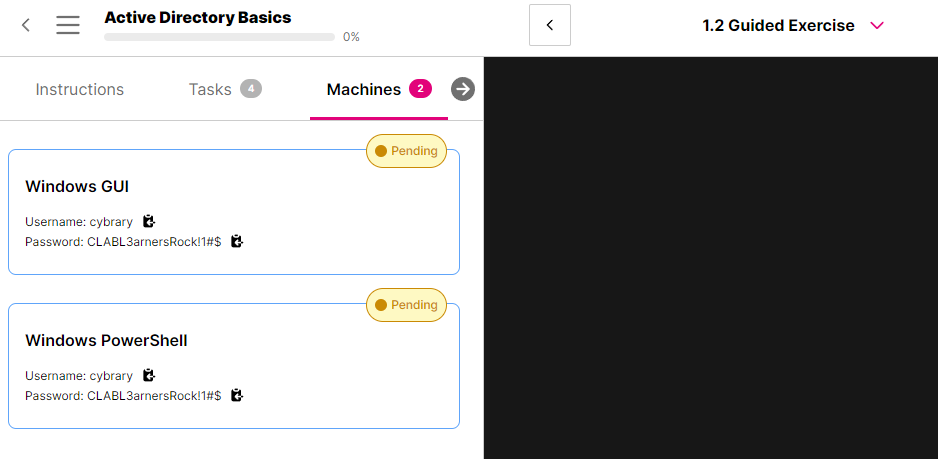Switch to the Instructions tab
Screen dimensions: 938x459
tap(80, 89)
